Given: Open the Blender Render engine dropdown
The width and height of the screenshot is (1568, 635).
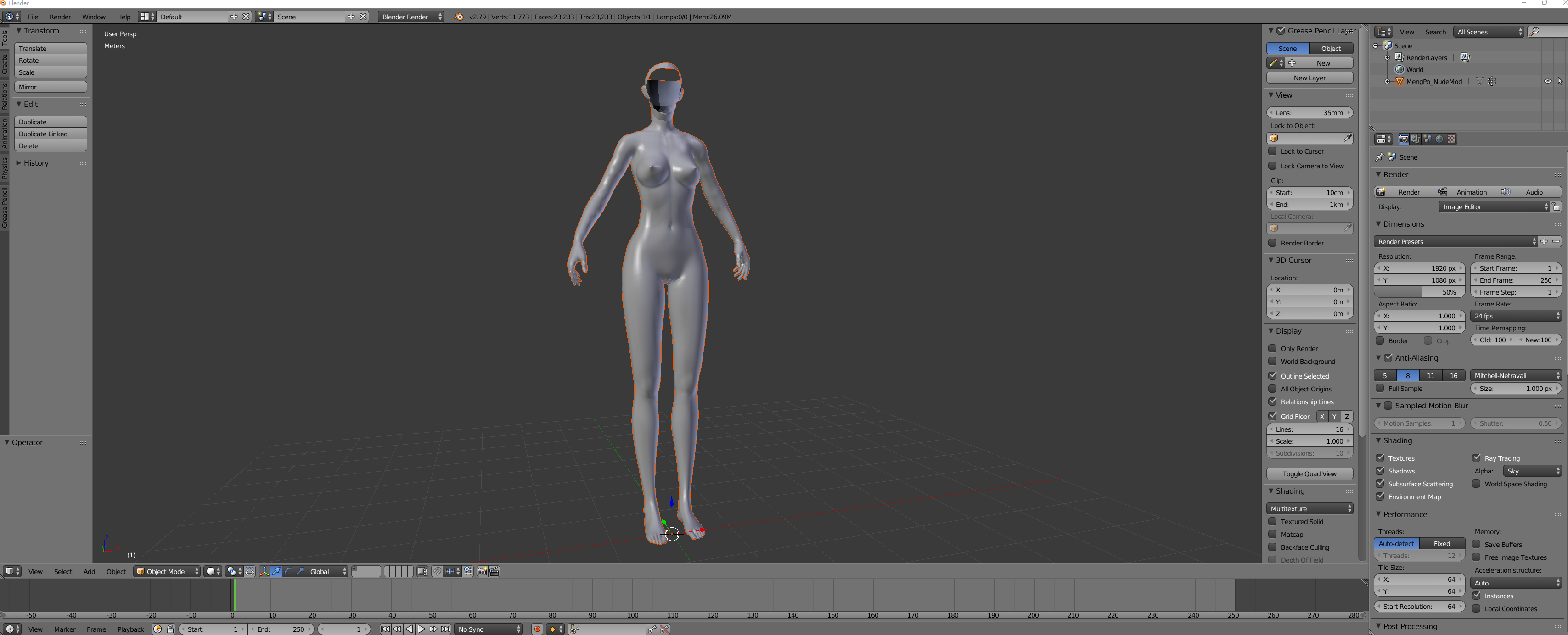Looking at the screenshot, I should point(411,17).
